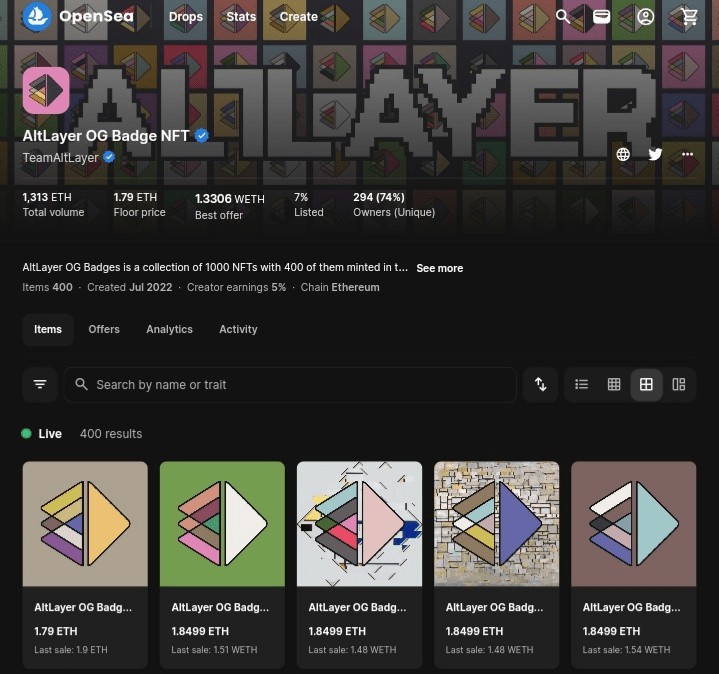The height and width of the screenshot is (674, 719).
Task: Open the badge thumbnail with tan background
Action: click(85, 524)
